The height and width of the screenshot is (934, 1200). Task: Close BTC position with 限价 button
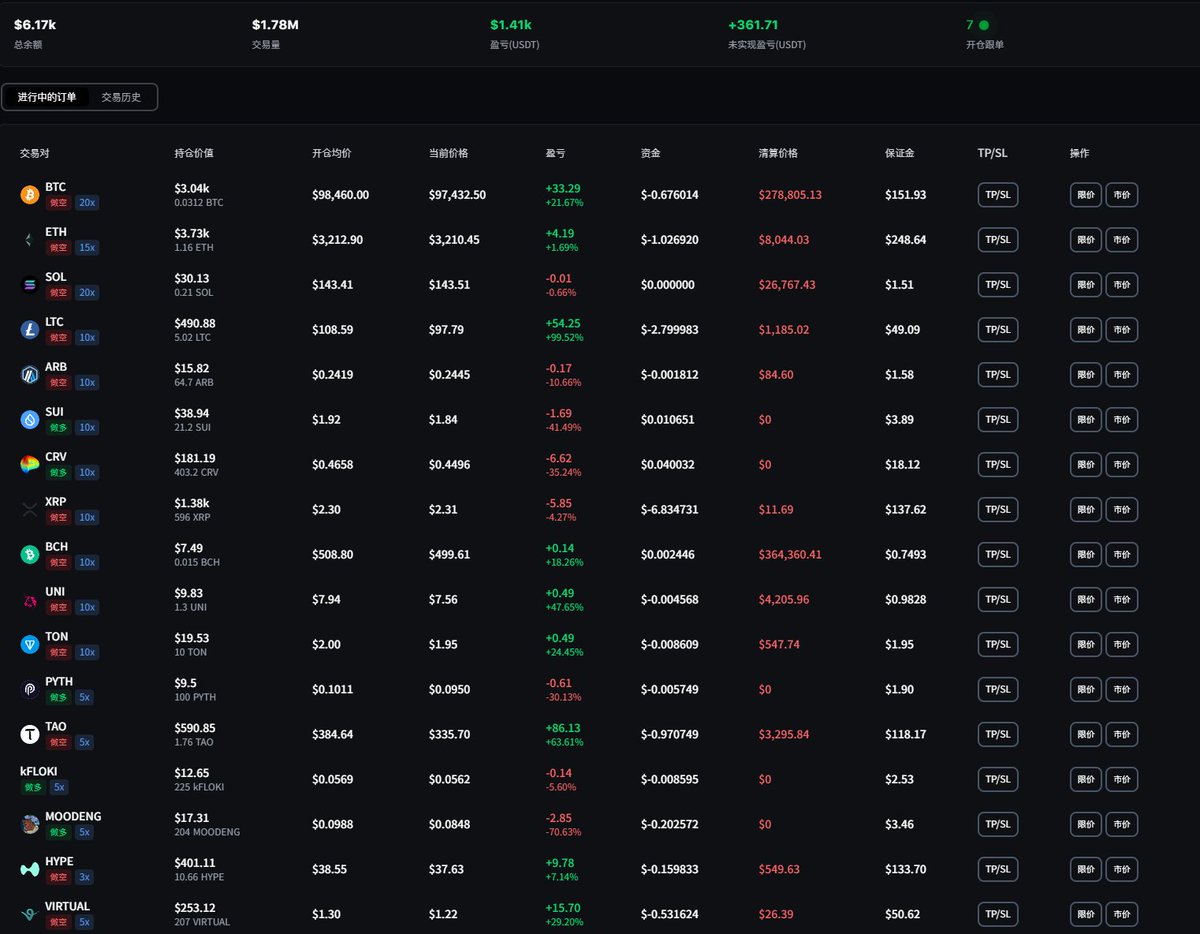[x=1086, y=195]
